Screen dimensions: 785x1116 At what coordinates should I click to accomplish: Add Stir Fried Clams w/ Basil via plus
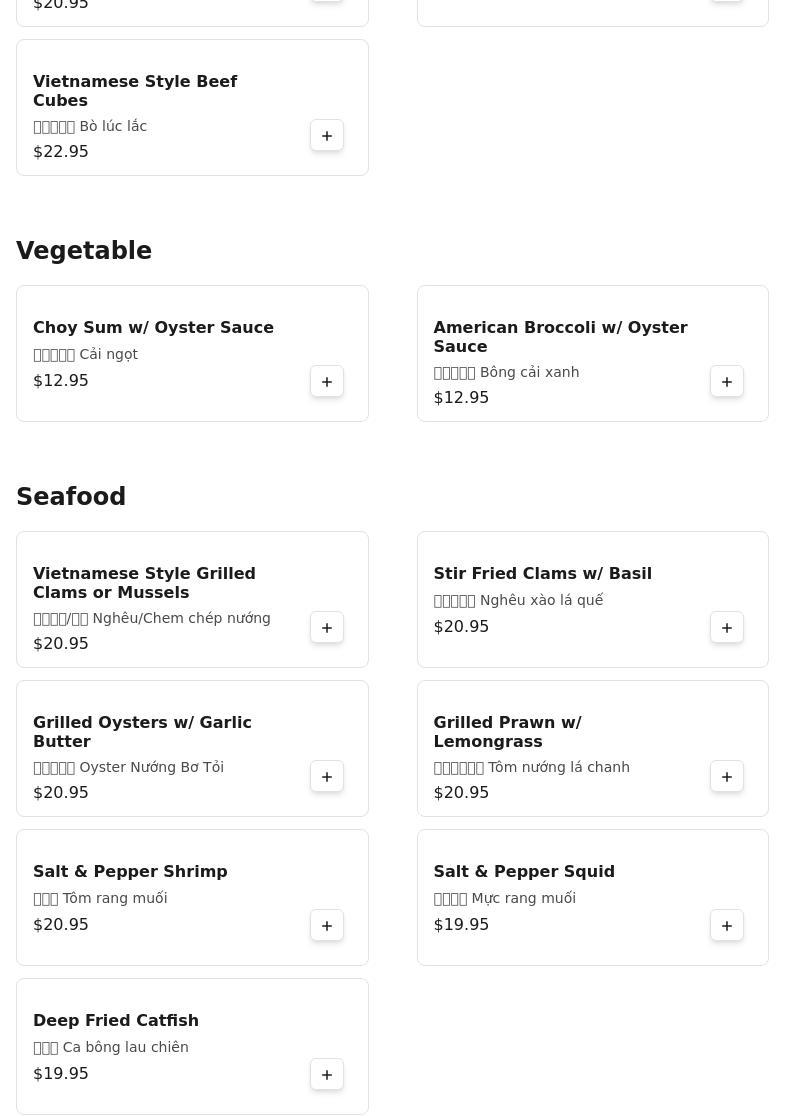[x=727, y=628]
